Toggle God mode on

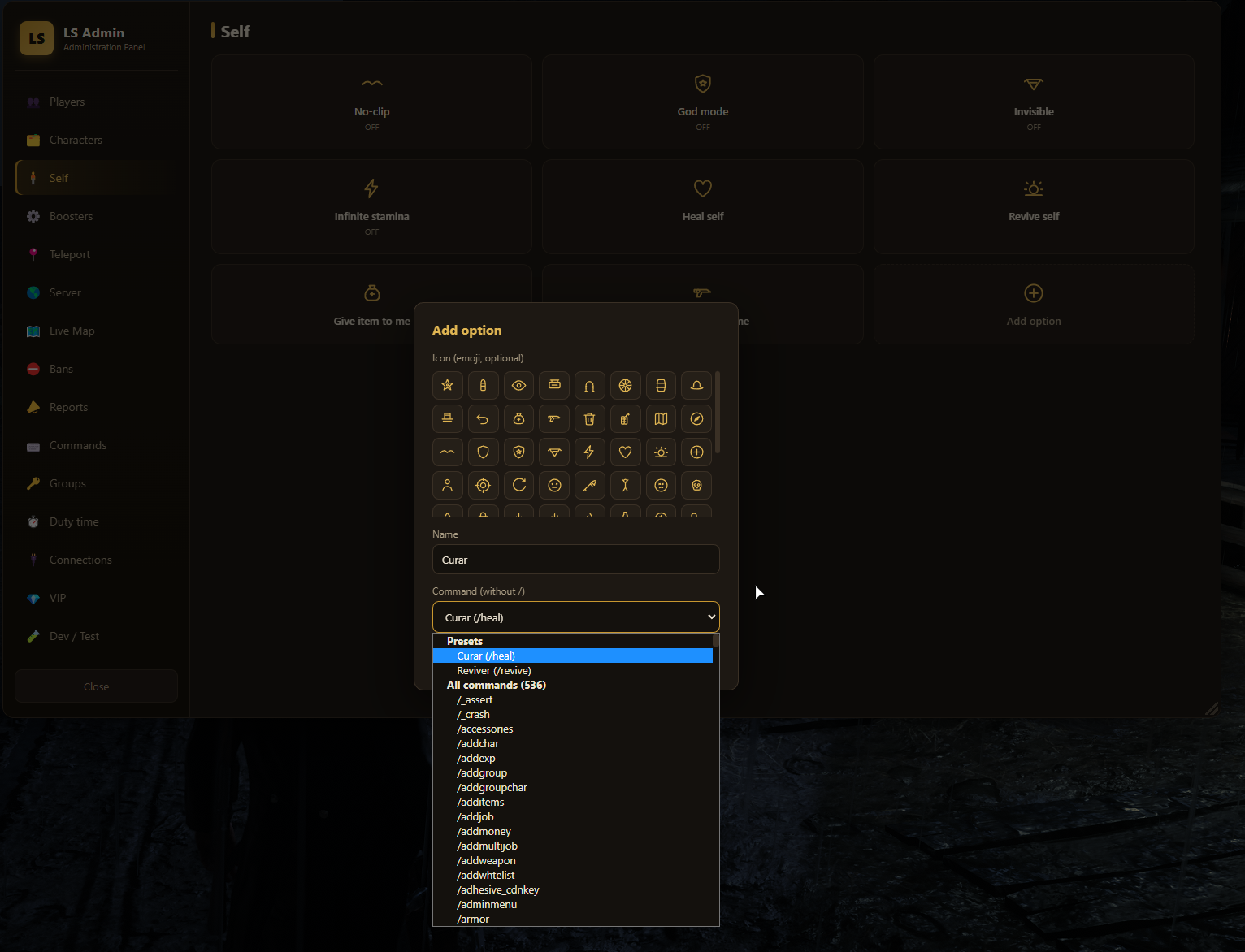(x=703, y=102)
